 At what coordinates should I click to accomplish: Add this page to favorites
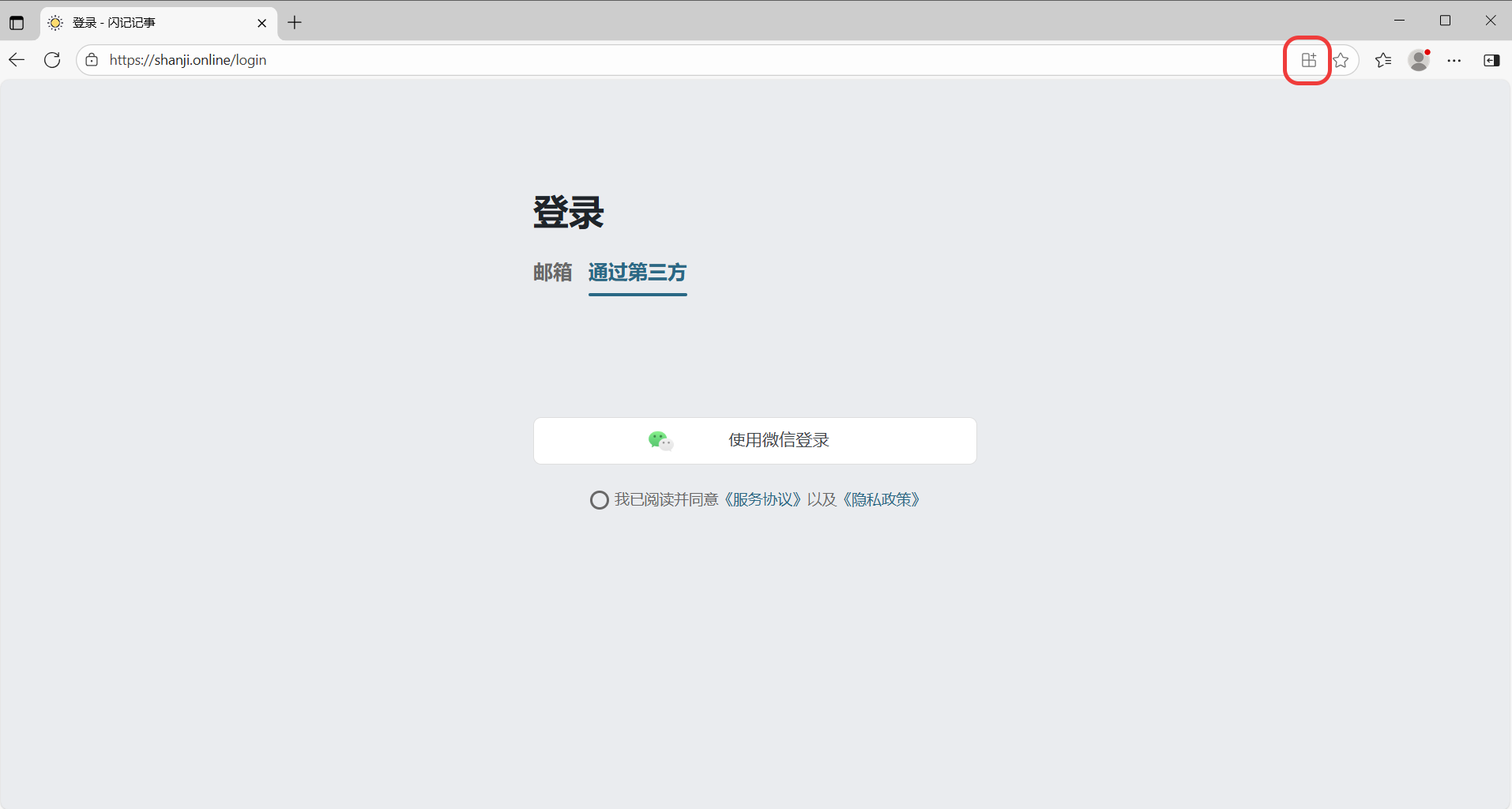point(1341,60)
